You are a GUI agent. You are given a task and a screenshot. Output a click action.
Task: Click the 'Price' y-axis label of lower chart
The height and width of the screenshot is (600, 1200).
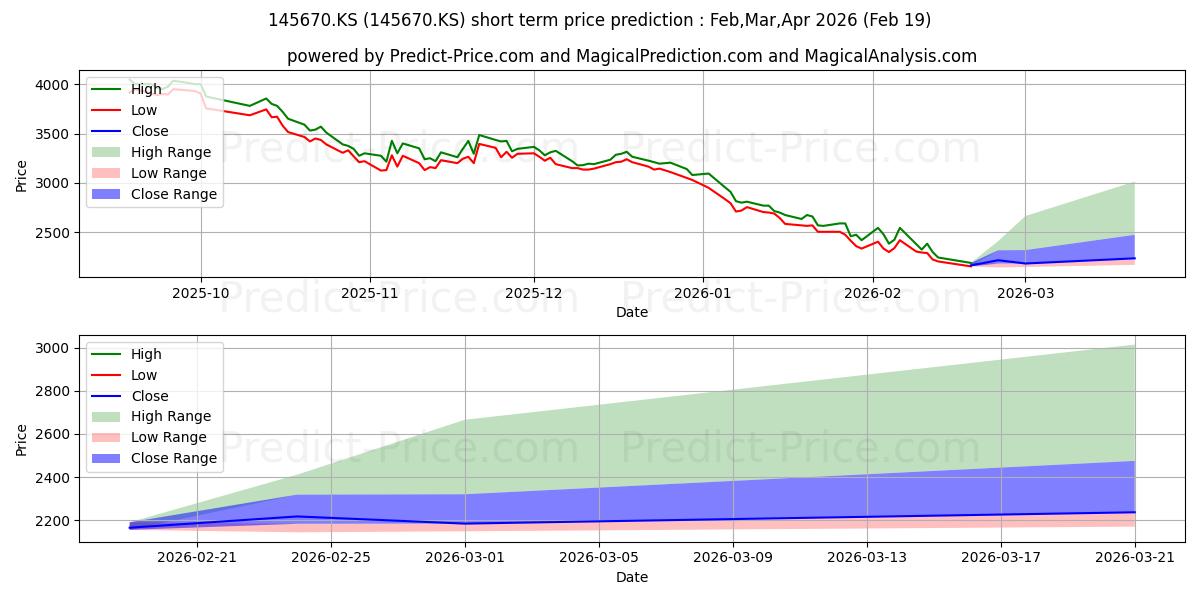pyautogui.click(x=22, y=439)
